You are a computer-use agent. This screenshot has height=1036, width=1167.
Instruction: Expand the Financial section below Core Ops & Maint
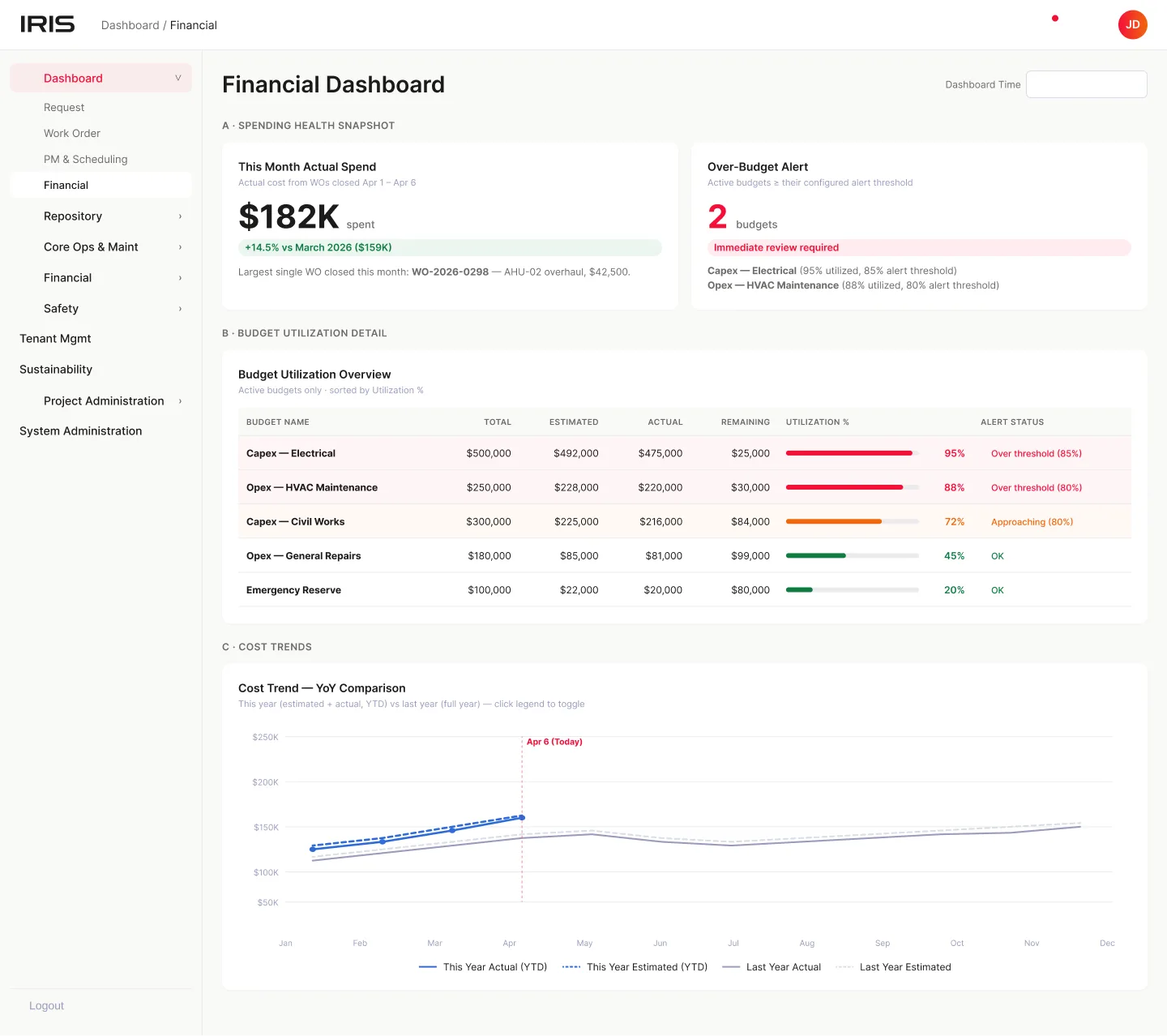click(100, 277)
